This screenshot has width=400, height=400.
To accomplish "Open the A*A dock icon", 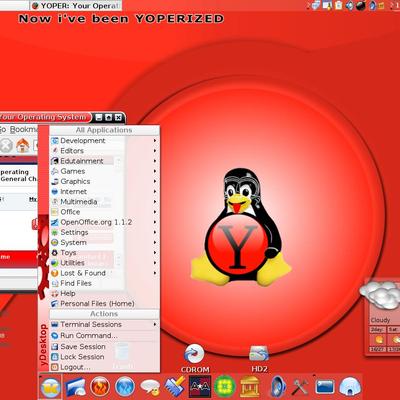I will 200,387.
